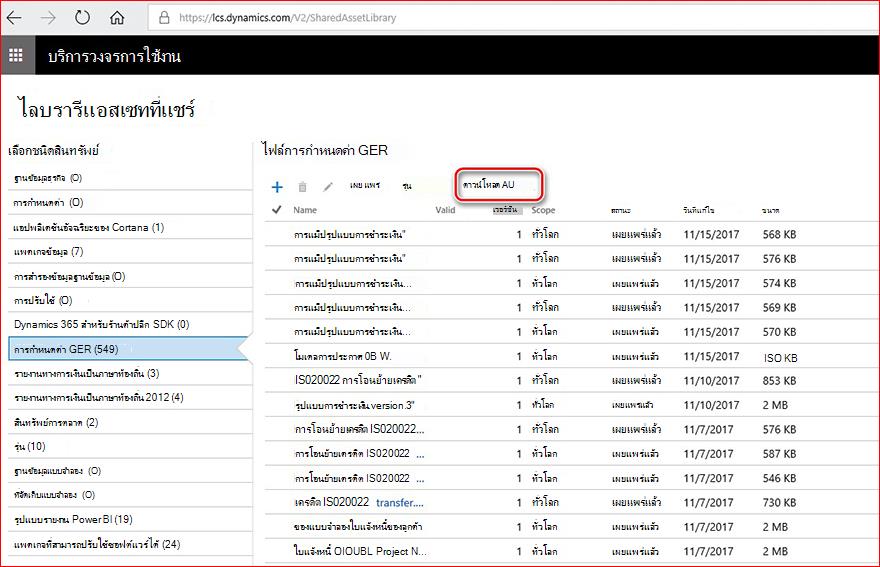Click the highlighted AU button in toolbar
Screen dimensions: 880x567
point(499,185)
